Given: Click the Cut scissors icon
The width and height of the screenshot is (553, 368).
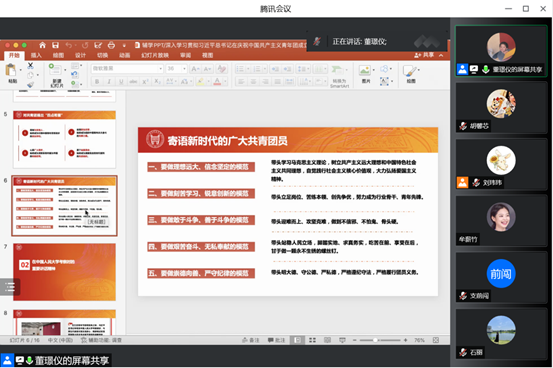Looking at the screenshot, I should coord(30,65).
